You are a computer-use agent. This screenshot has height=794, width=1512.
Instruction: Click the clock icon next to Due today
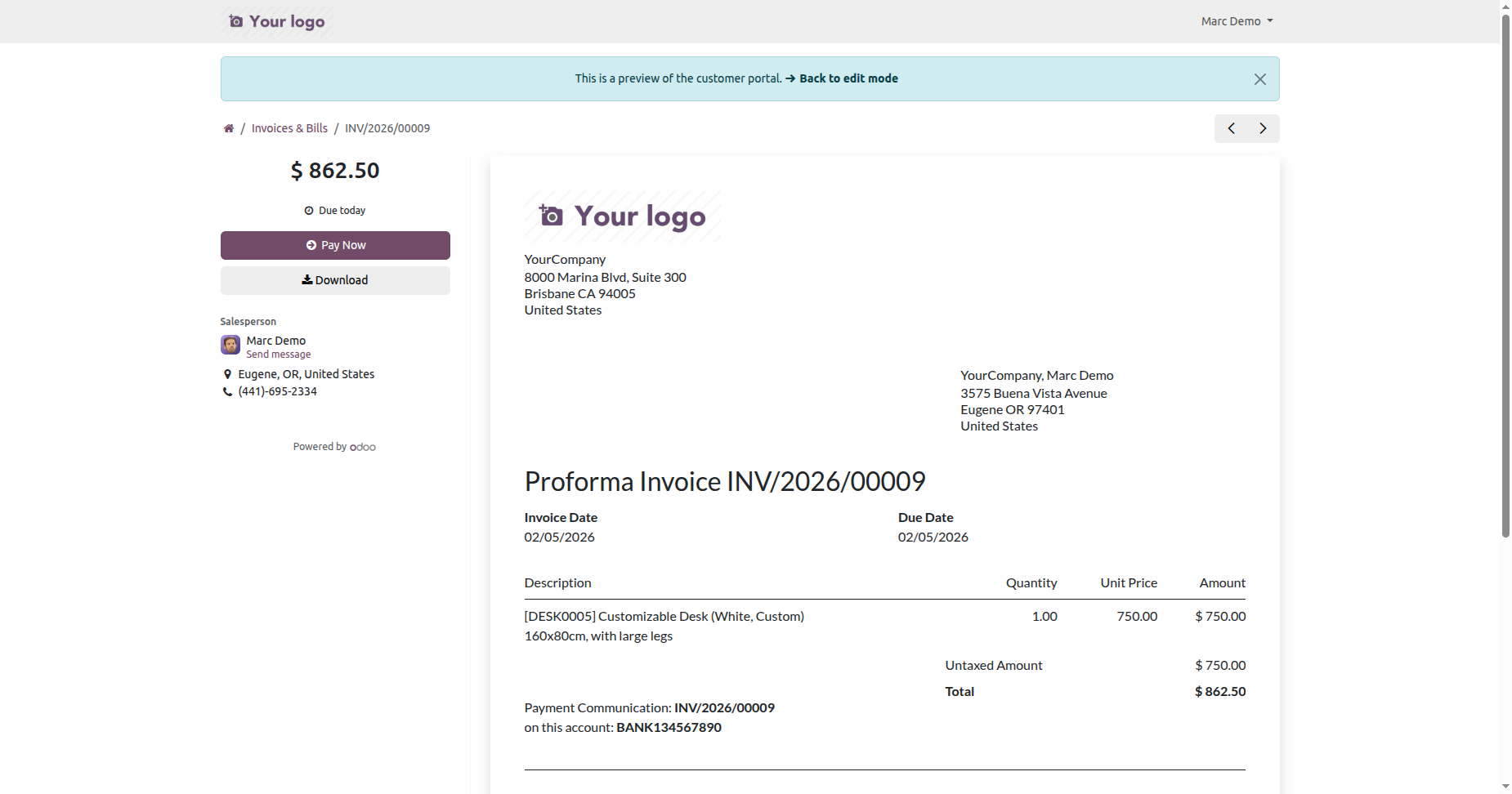[309, 211]
